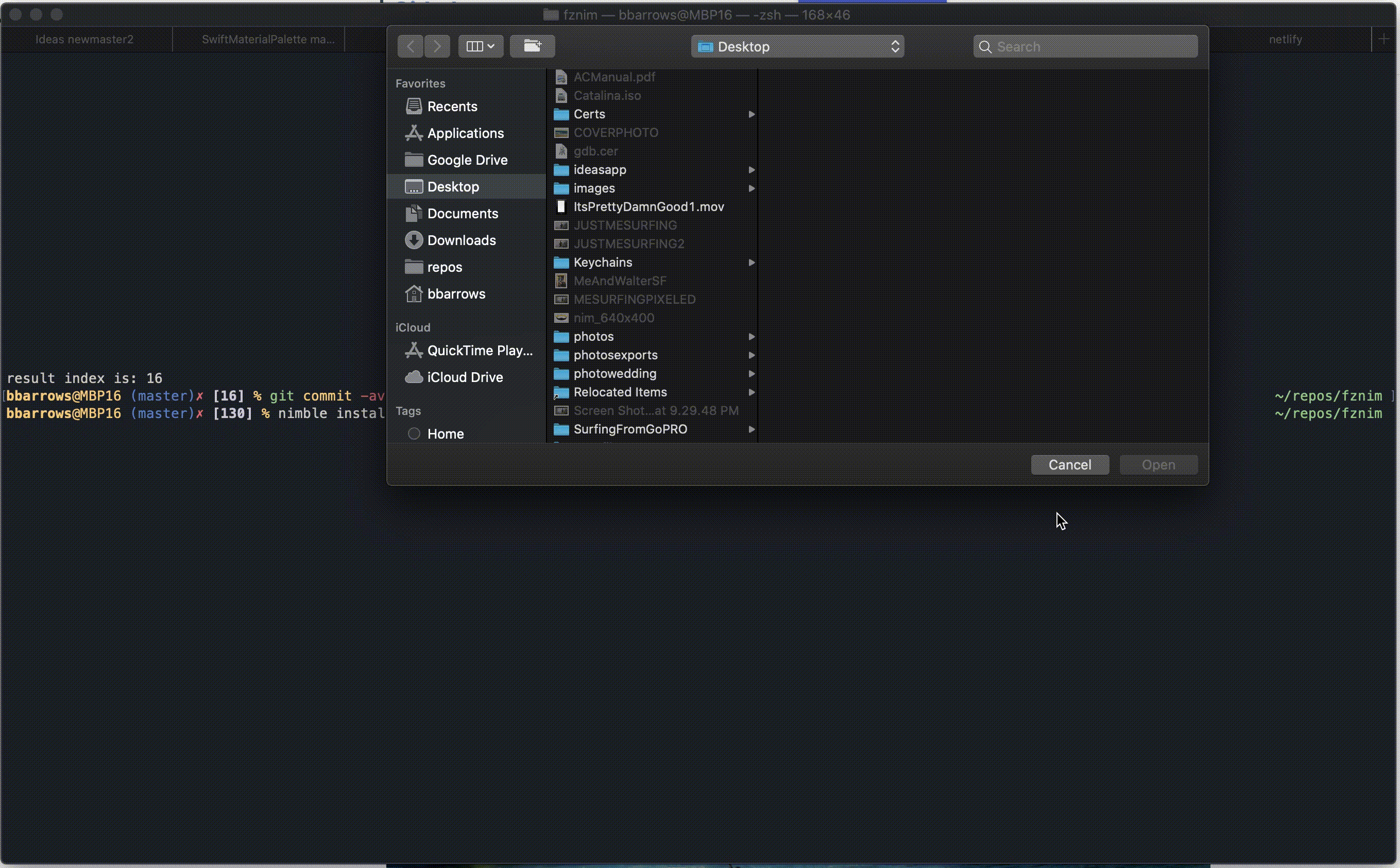This screenshot has width=1400, height=868.
Task: Open Google Drive folder in sidebar
Action: [x=467, y=160]
